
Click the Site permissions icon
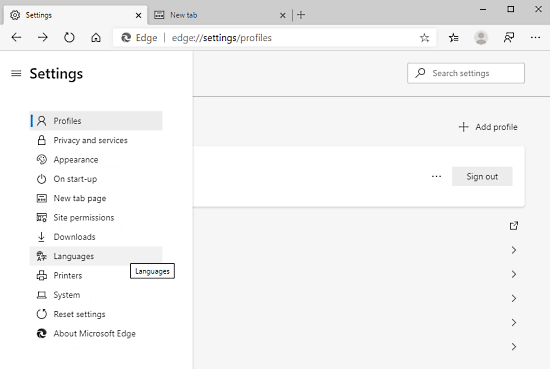pos(41,217)
